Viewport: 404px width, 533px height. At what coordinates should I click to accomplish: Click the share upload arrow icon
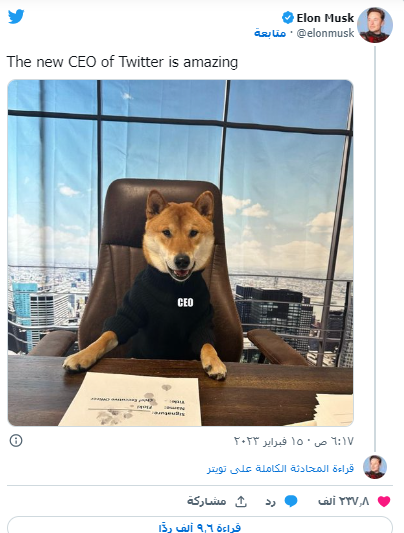pos(241,501)
